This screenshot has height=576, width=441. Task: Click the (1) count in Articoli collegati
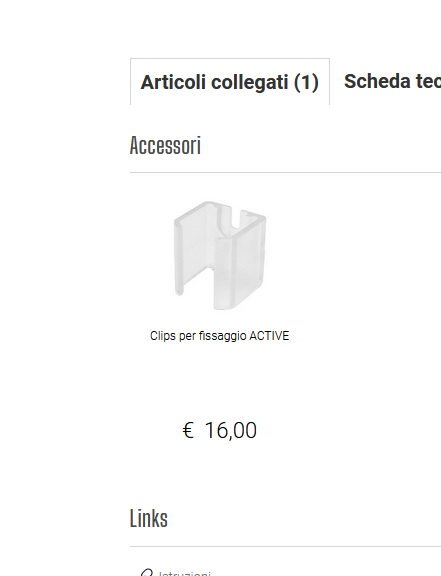[x=306, y=82]
